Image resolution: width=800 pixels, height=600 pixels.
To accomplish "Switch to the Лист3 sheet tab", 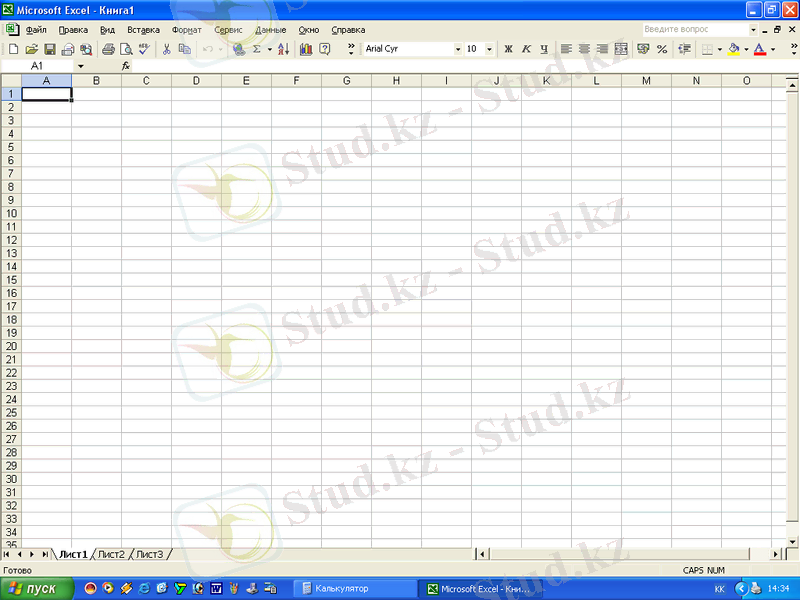I will tap(149, 554).
